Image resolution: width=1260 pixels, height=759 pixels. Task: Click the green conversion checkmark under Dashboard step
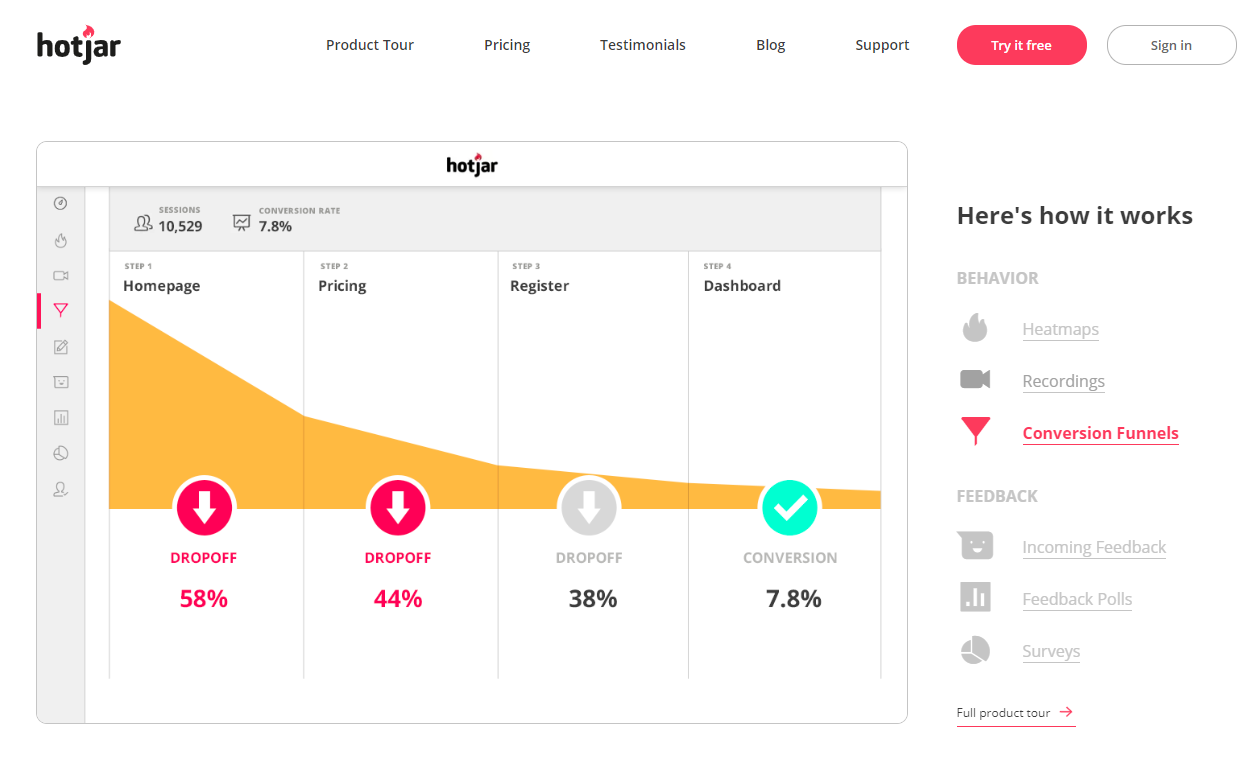[x=790, y=508]
